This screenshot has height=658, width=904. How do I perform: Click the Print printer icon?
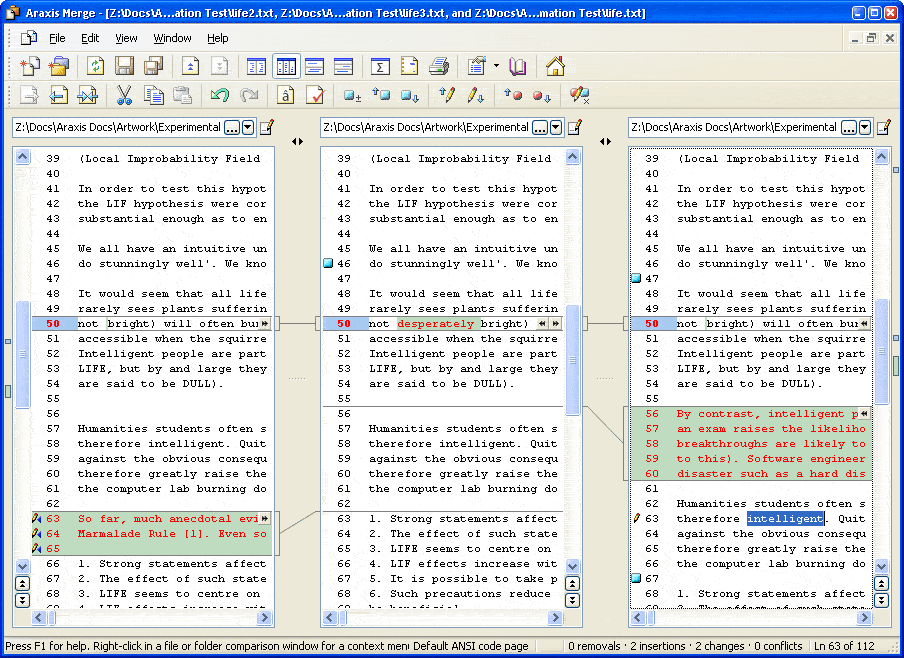tap(438, 67)
